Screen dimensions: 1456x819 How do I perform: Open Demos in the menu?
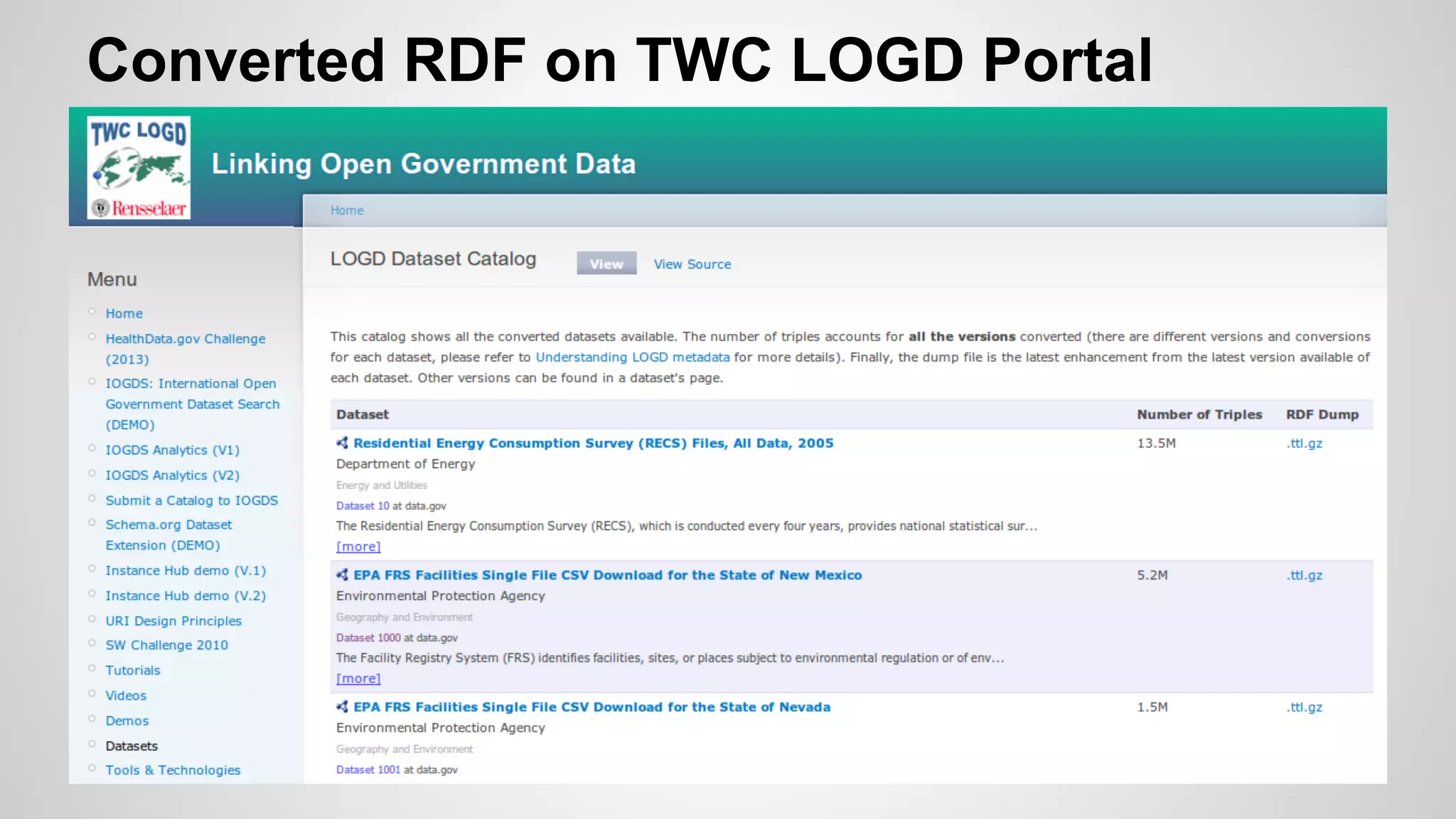pos(127,721)
